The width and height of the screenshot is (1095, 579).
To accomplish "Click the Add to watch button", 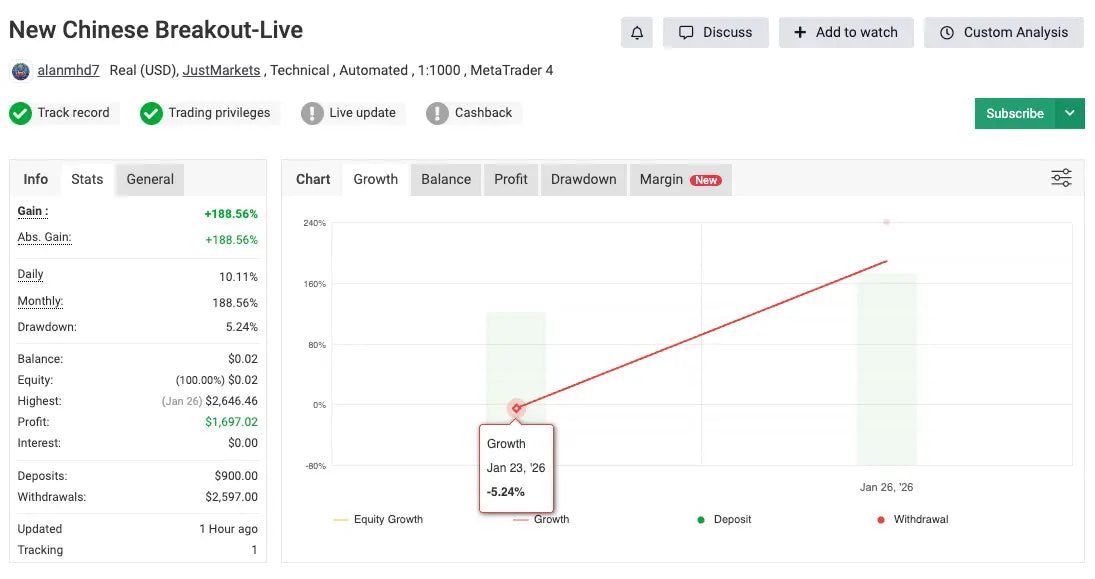I will pyautogui.click(x=846, y=32).
